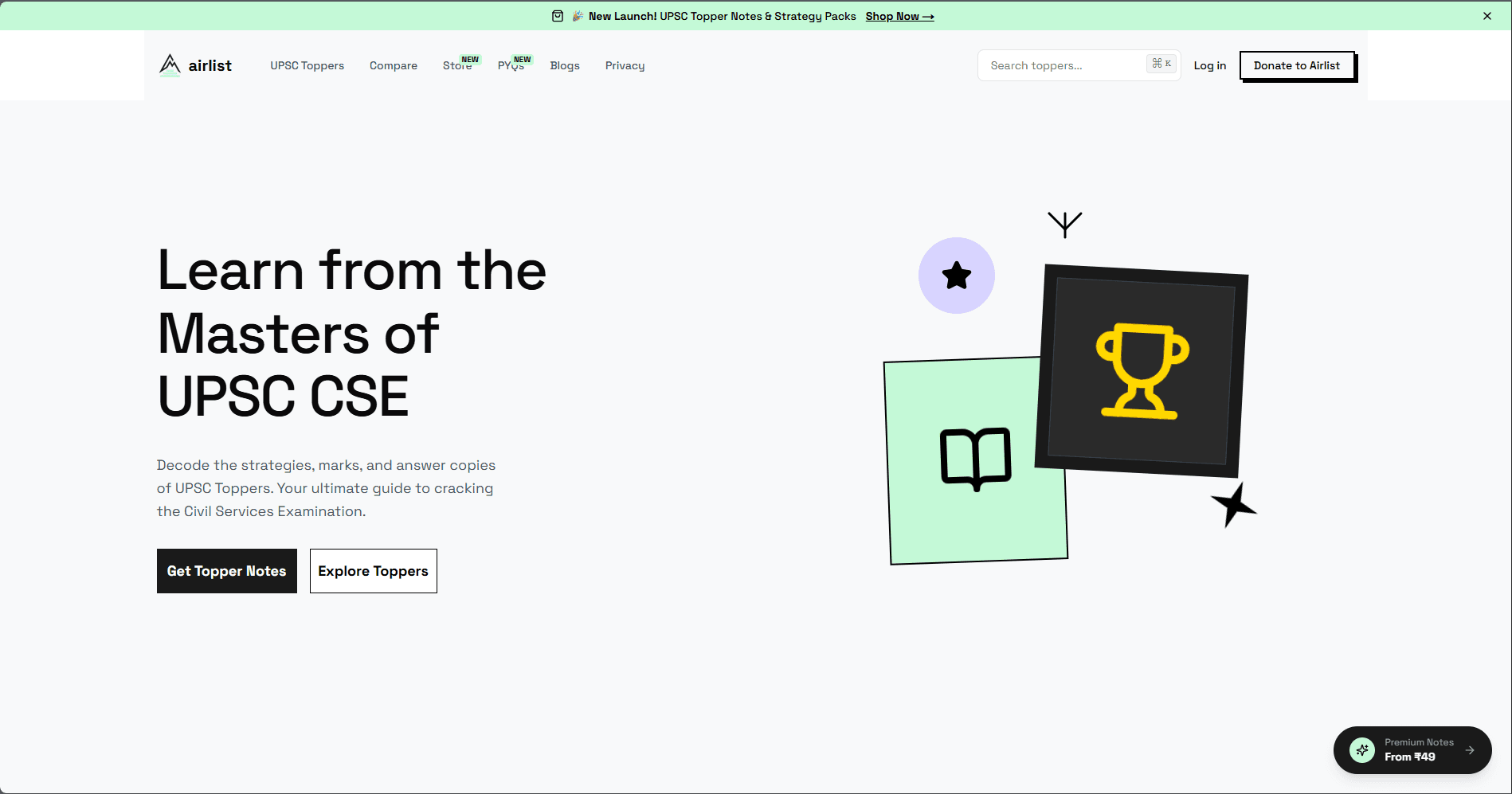The height and width of the screenshot is (794, 1512).
Task: Open the PYQs navigation link
Action: [x=511, y=66]
